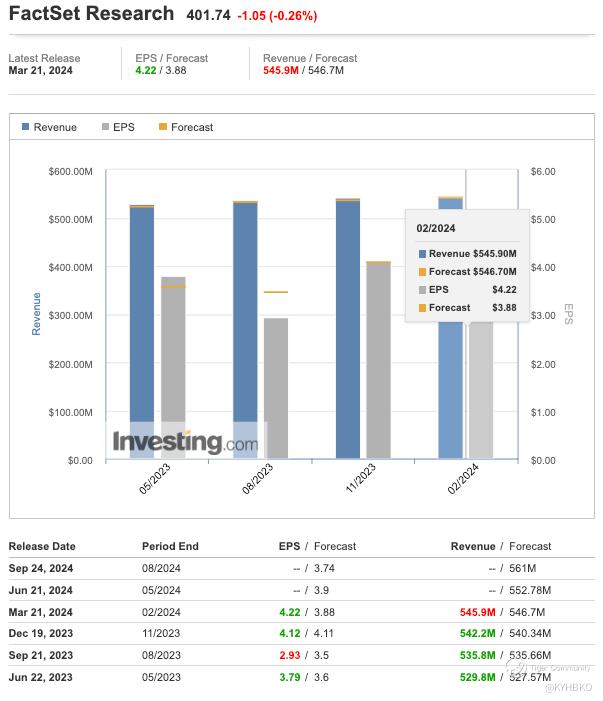Screen dimensions: 603x701
Task: Select the 08/2023 gray EPS bar
Action: pyautogui.click(x=276, y=388)
